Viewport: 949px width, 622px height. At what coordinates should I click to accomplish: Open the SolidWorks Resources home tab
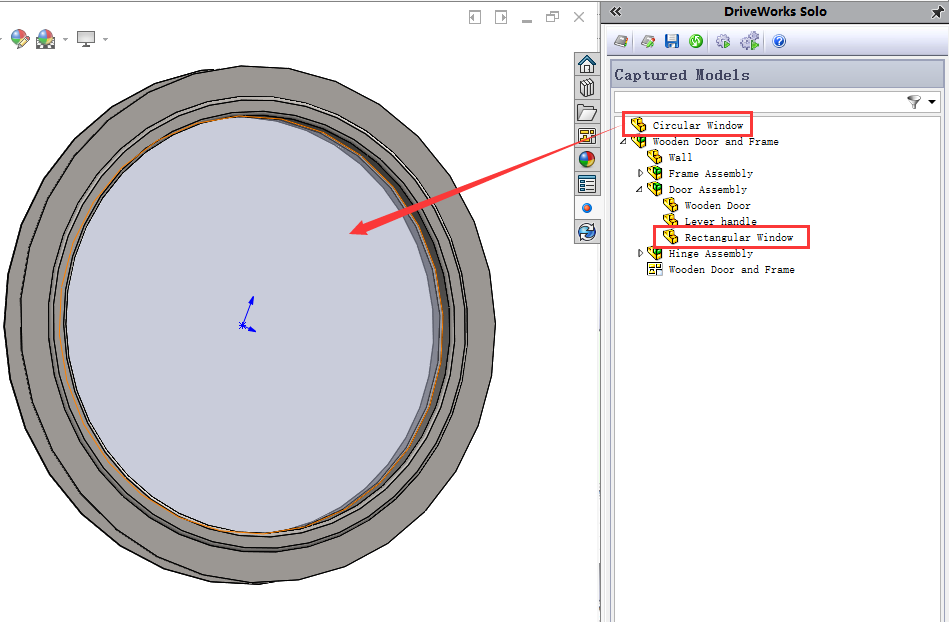(x=587, y=64)
